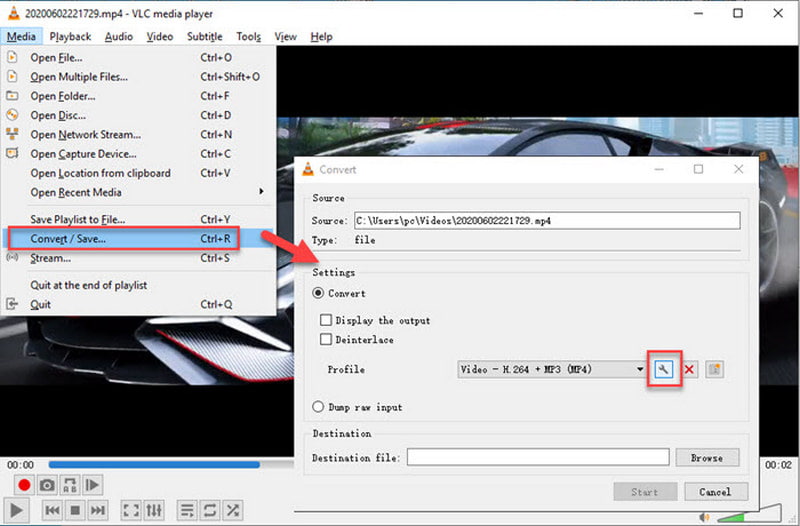This screenshot has width=800, height=526.
Task: Open the Video menu
Action: 160,36
